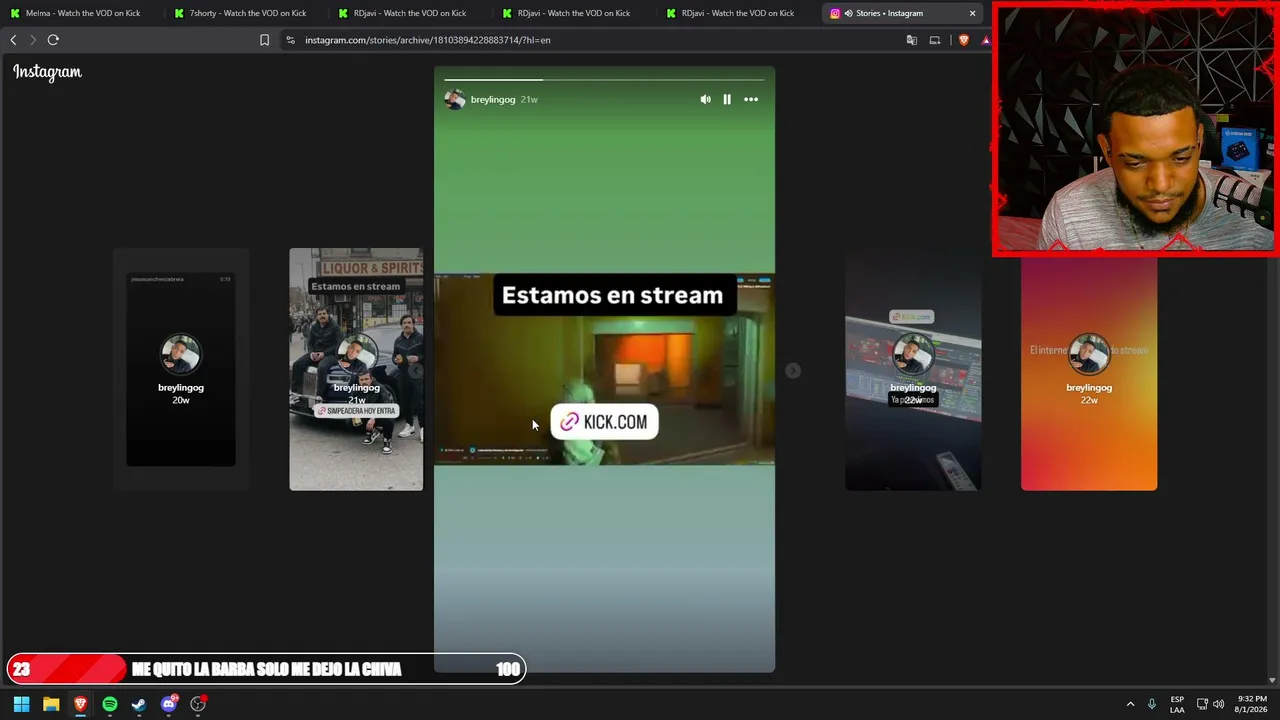Close the Stories • Instagram tab

pos(972,13)
